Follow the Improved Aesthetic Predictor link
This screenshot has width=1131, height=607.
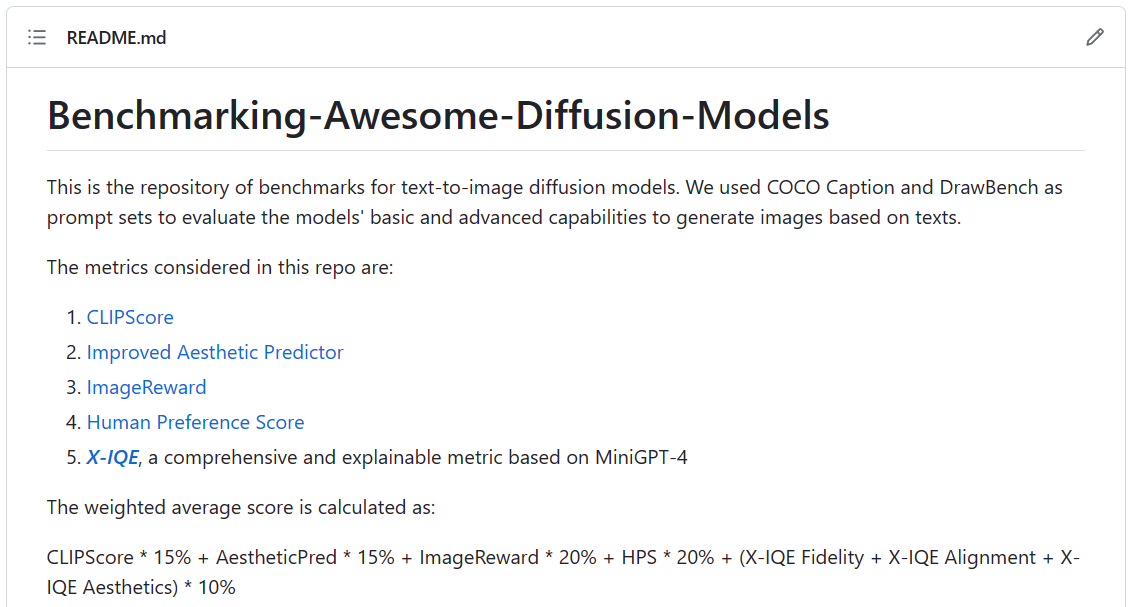tap(215, 352)
